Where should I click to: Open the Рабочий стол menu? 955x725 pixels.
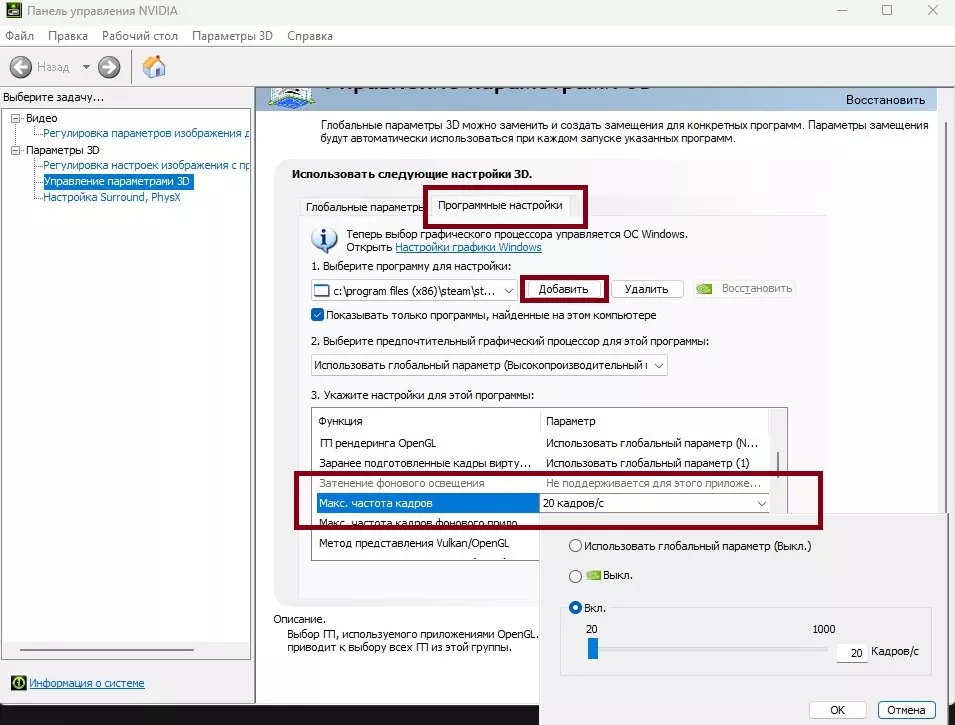click(139, 36)
